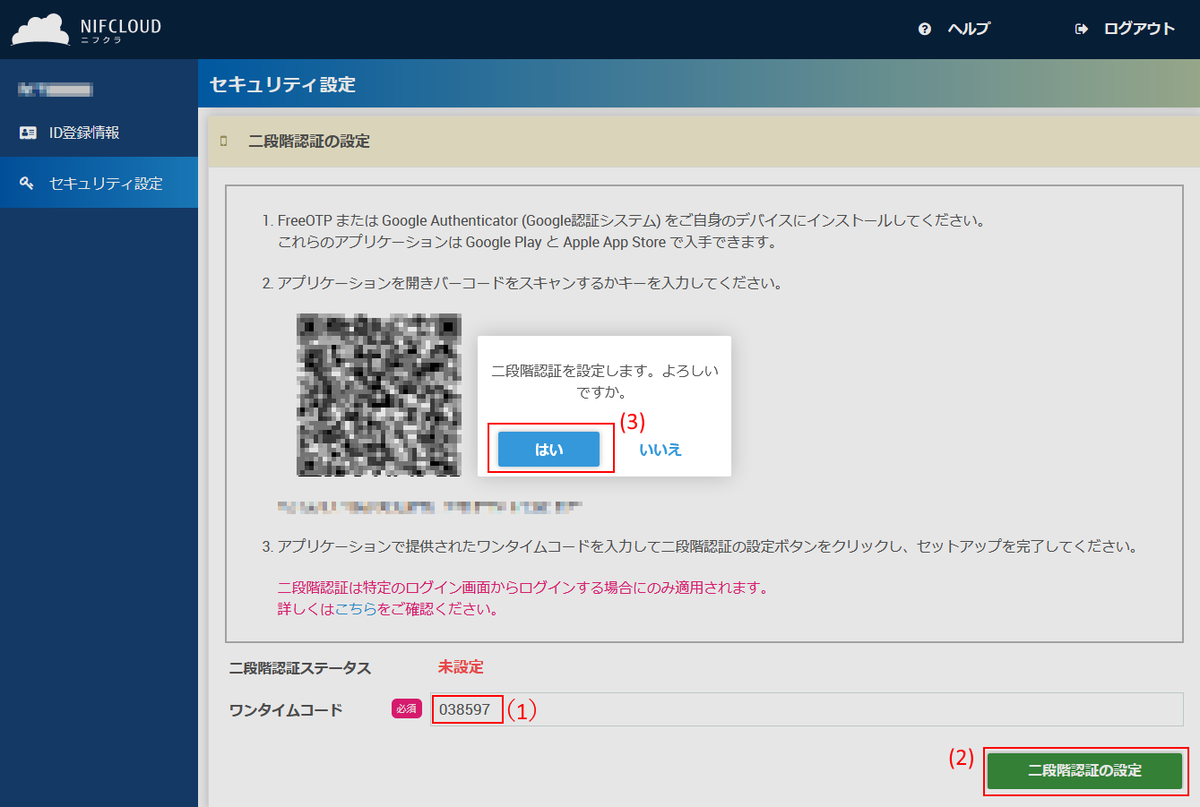Click the ワンタイムコード input field

pyautogui.click(x=807, y=710)
